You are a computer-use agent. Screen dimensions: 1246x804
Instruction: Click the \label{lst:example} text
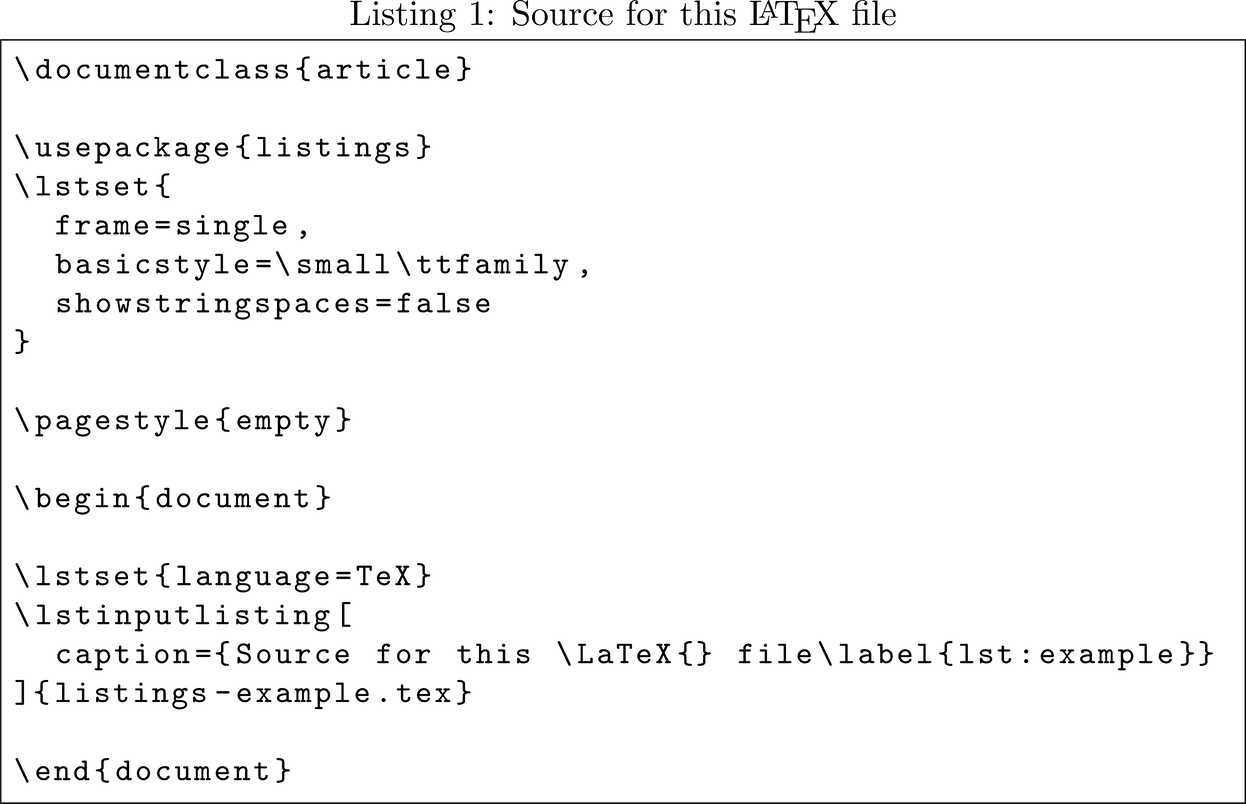[1002, 654]
